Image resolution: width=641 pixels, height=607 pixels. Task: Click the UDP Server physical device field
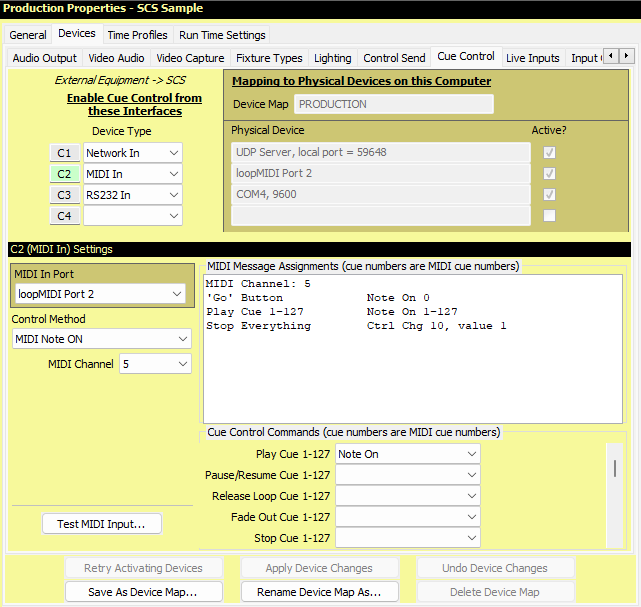(x=381, y=152)
